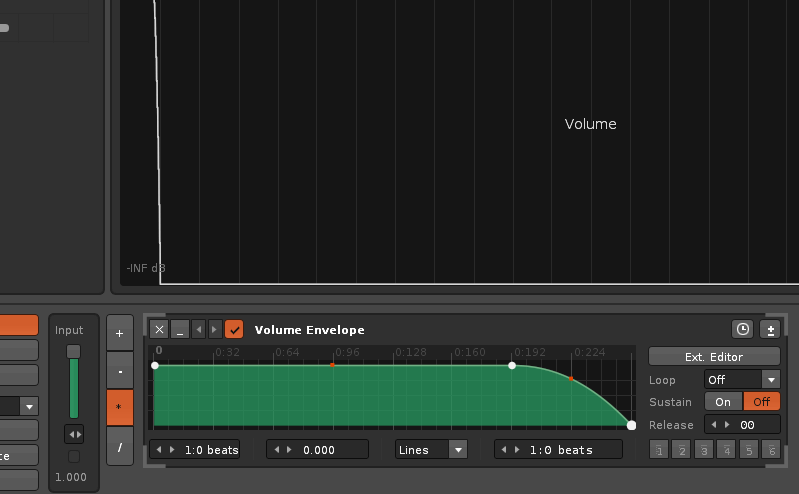799x494 pixels.
Task: Open the Lines curve type dropdown
Action: pyautogui.click(x=431, y=450)
